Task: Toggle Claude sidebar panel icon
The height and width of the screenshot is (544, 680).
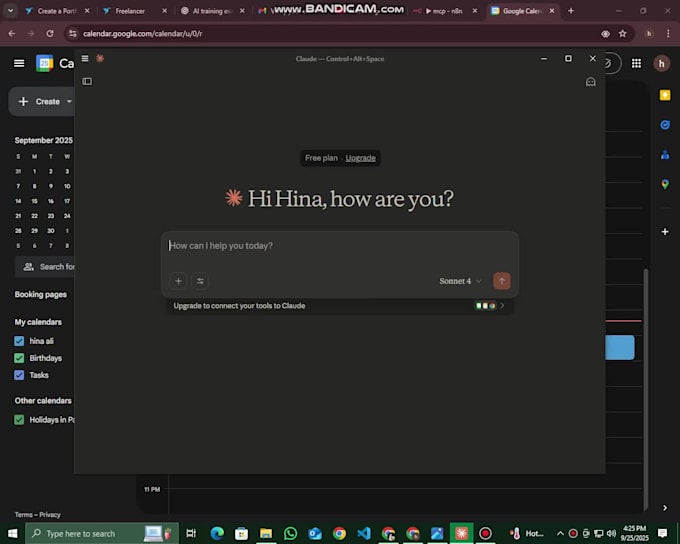Action: click(87, 81)
